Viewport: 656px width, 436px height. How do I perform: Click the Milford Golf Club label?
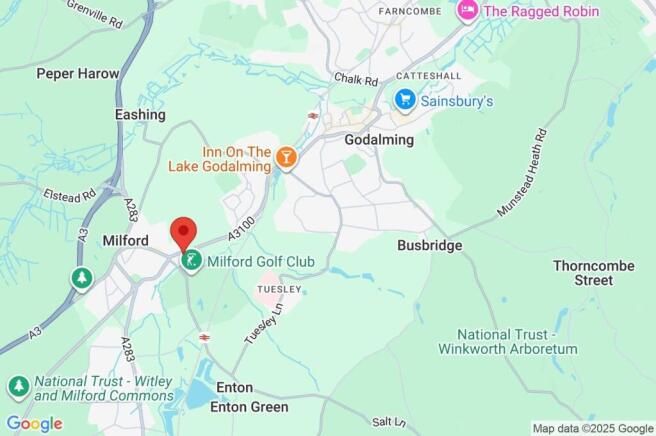click(261, 262)
